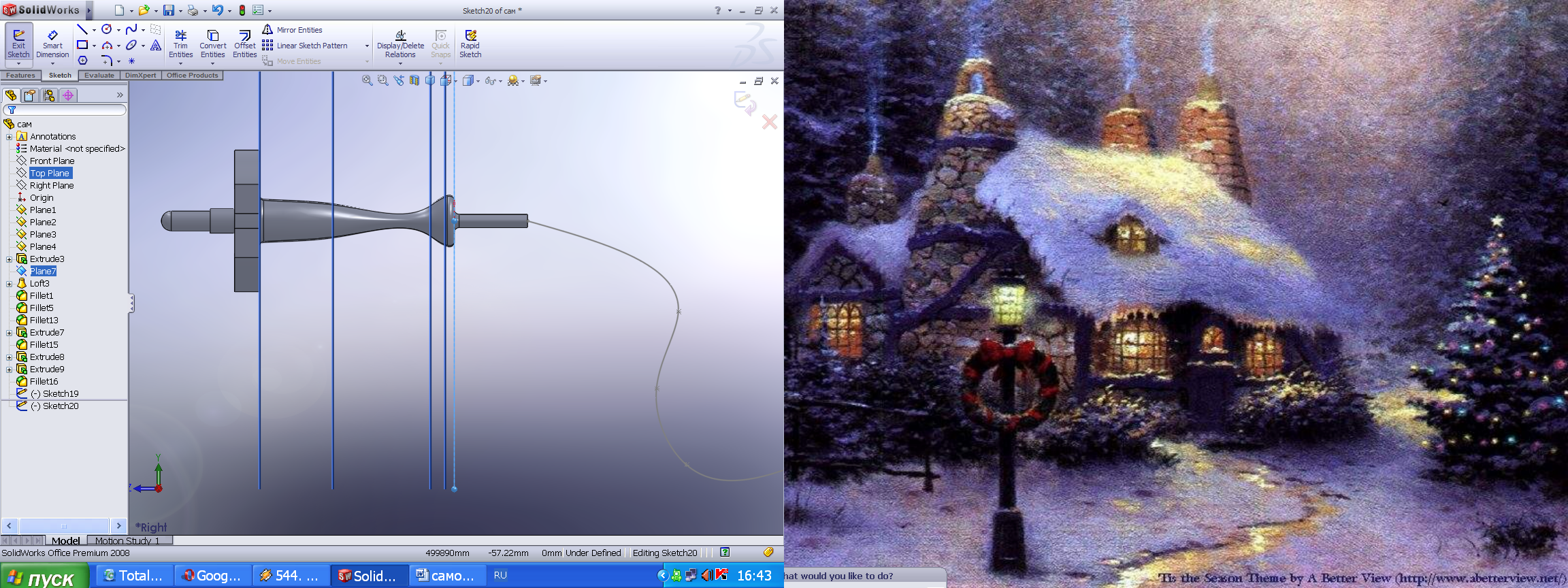Switch to the Evaluate tab
This screenshot has height=588, width=1568.
coord(99,76)
